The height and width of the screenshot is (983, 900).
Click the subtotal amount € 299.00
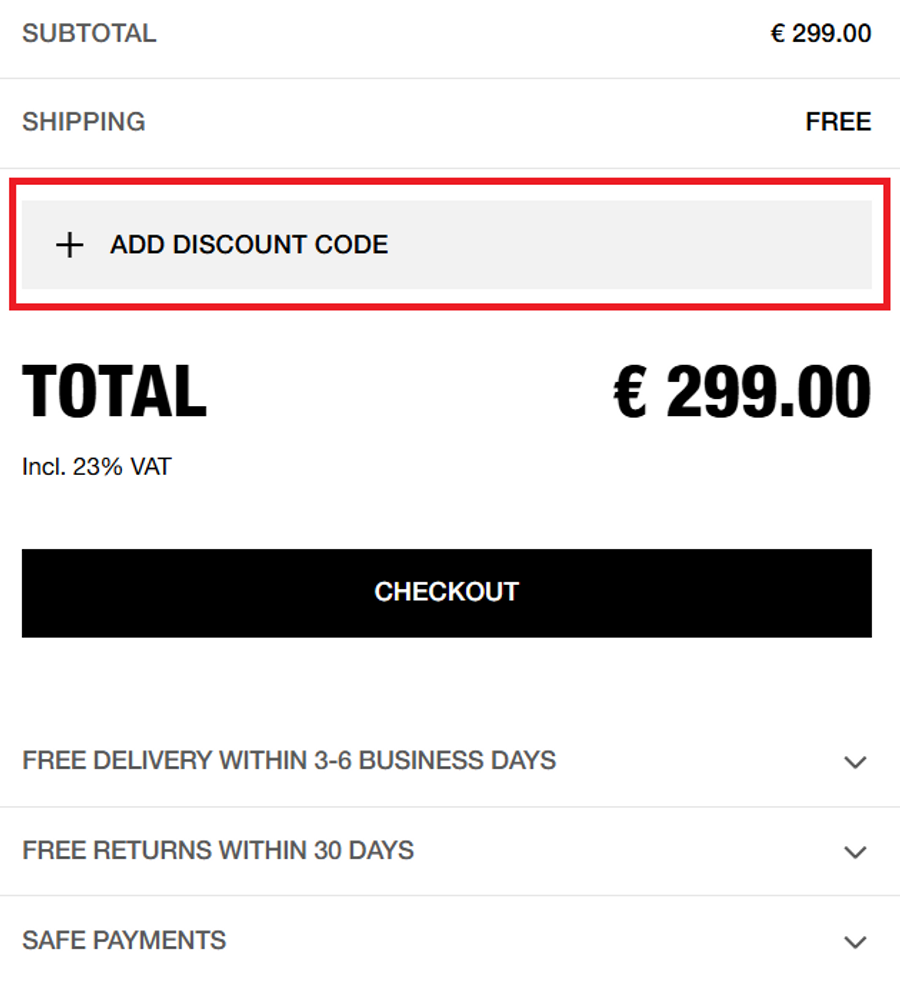pyautogui.click(x=820, y=33)
